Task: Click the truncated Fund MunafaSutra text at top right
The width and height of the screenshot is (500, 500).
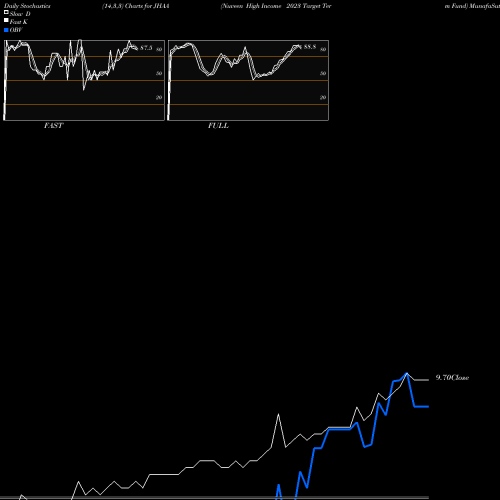Action: (472, 6)
